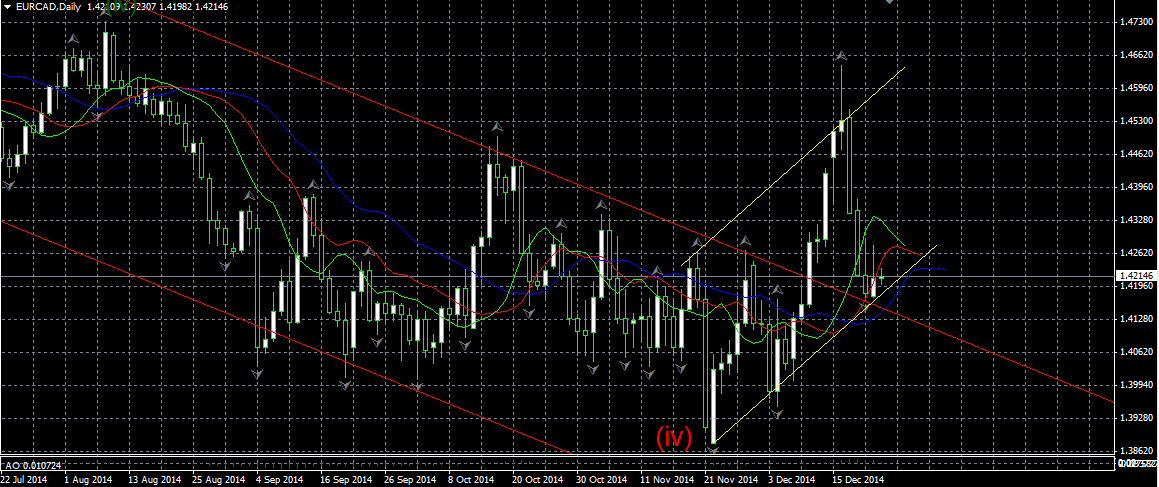Select the red (iv) wave label

673,437
